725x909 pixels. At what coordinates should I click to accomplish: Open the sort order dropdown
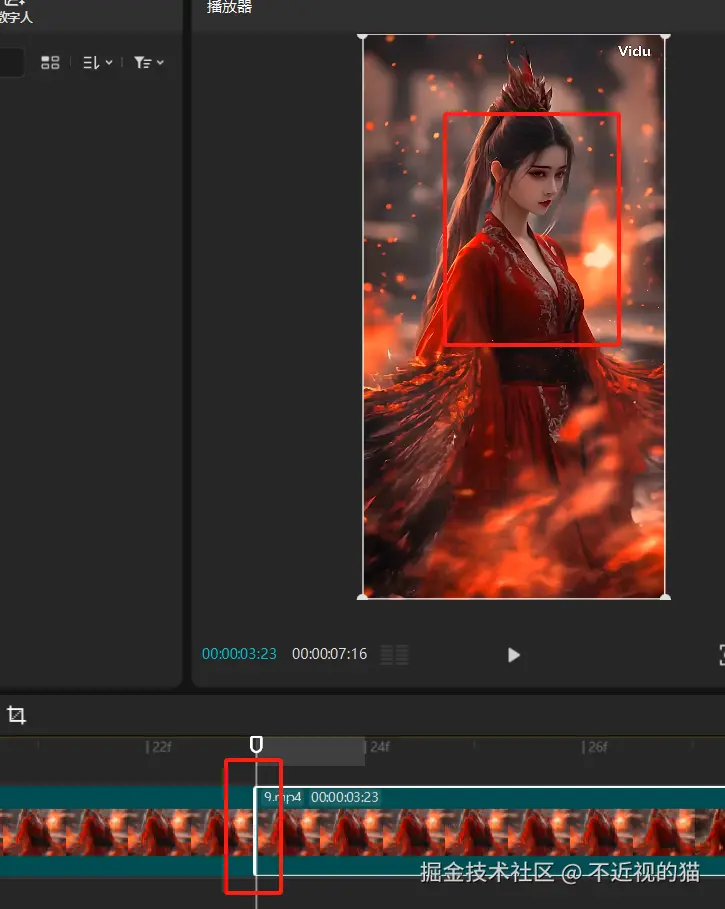[97, 63]
